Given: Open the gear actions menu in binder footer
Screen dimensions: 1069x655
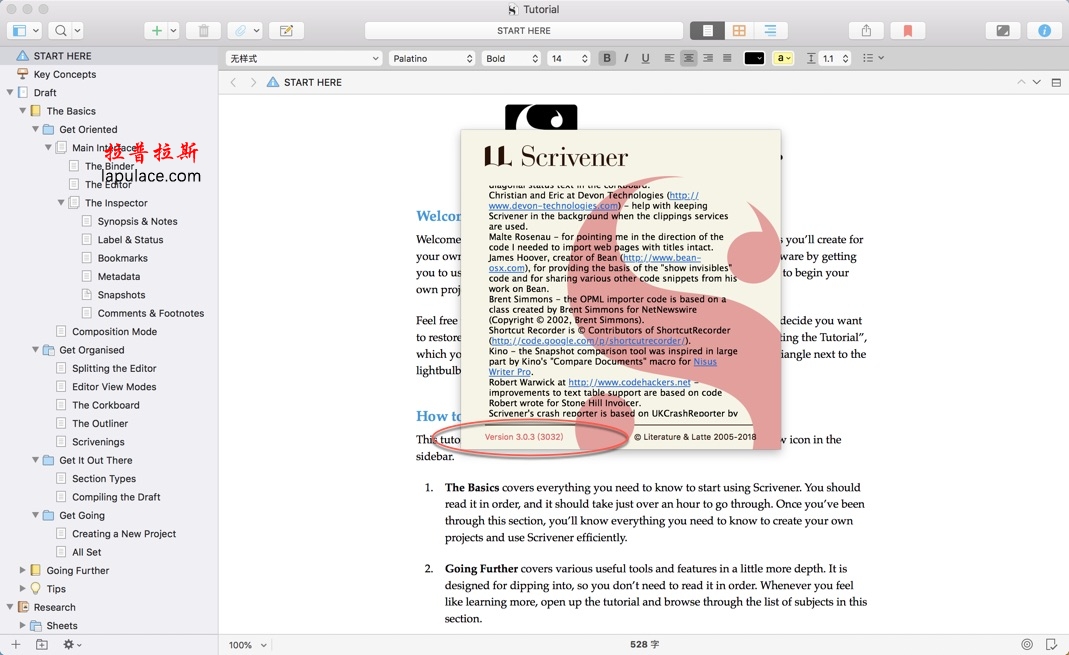Looking at the screenshot, I should coord(72,644).
